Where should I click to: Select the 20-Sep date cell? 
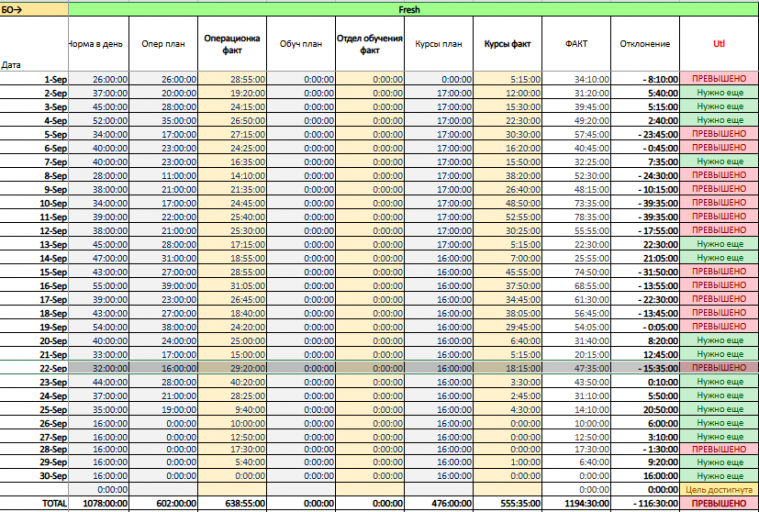34,341
